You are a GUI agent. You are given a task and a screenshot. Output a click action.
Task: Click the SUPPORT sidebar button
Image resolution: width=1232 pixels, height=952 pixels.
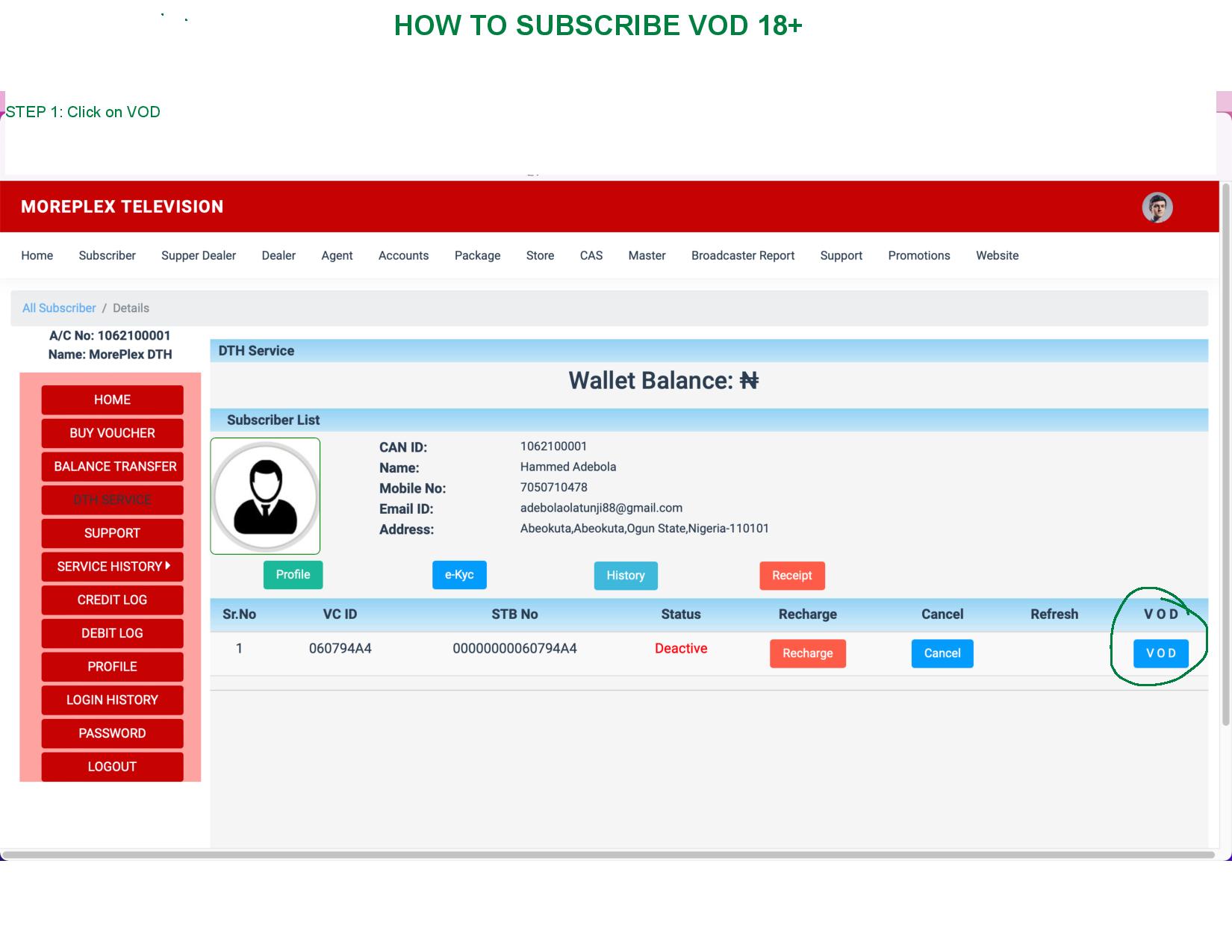(x=112, y=533)
